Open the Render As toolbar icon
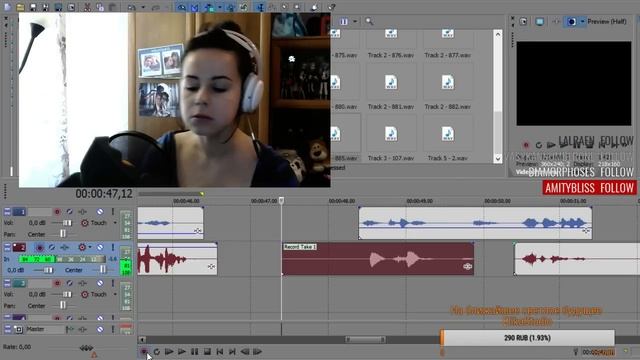This screenshot has height=360, width=640. pos(58,7)
